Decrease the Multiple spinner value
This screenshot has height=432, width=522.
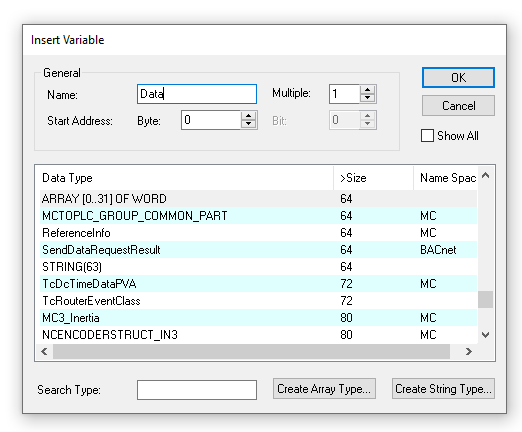(x=367, y=98)
